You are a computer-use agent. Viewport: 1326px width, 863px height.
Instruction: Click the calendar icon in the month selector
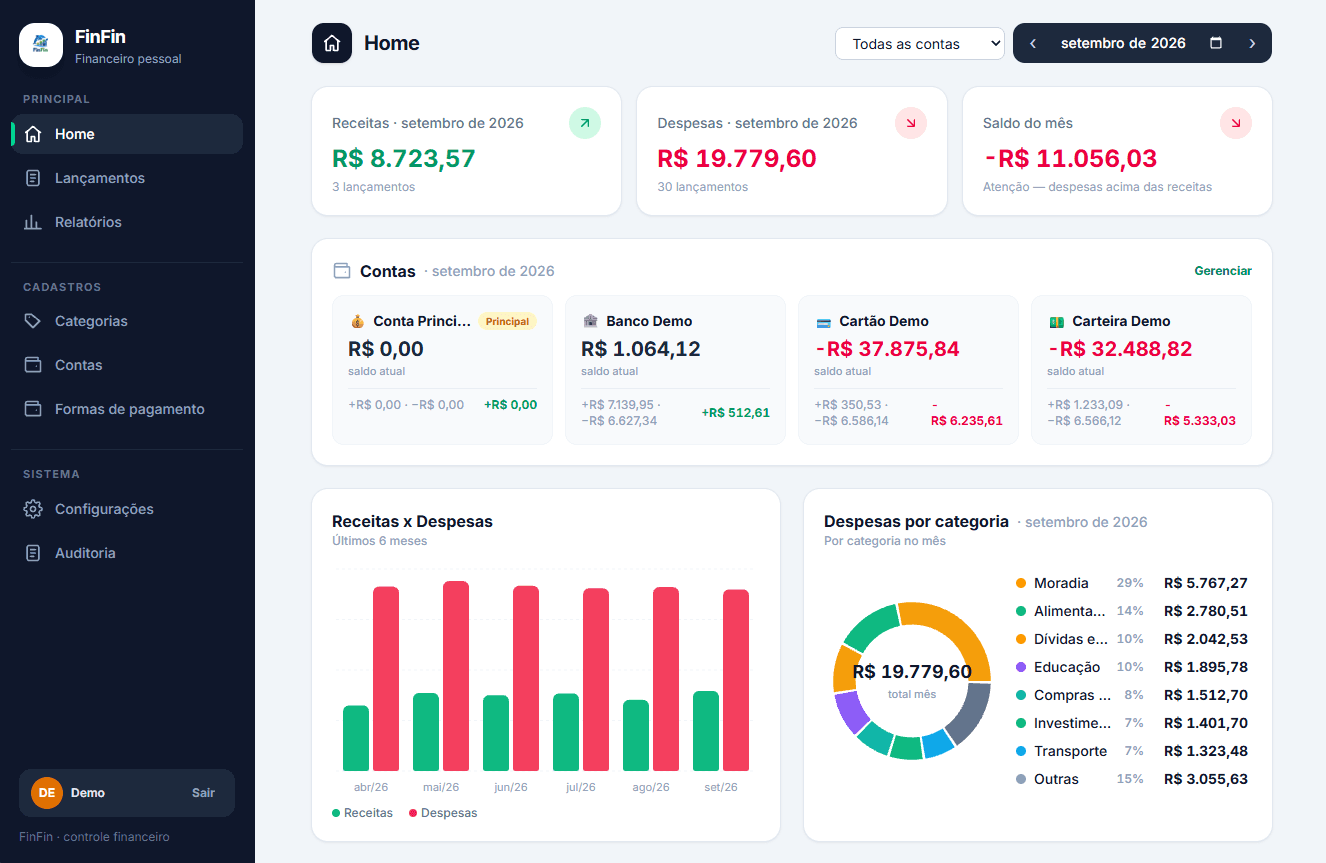pyautogui.click(x=1216, y=43)
